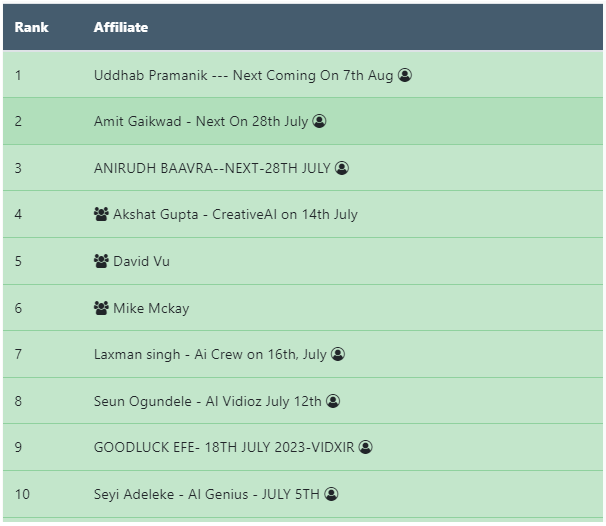The image size is (606, 526).
Task: Click the group icon before Akshat Gupta
Action: pyautogui.click(x=101, y=214)
